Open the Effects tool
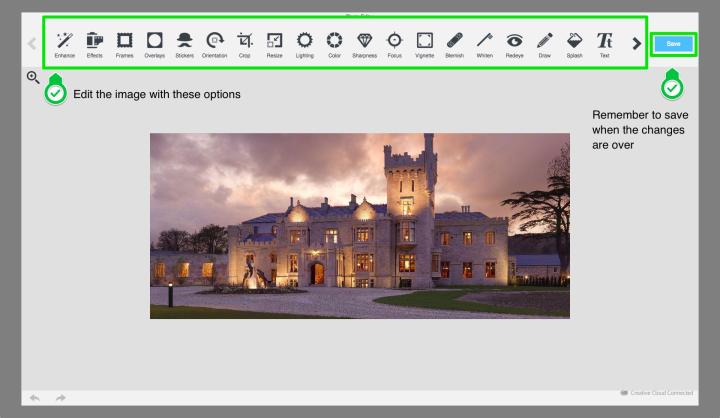Screen dimensions: 720x418 tap(95, 45)
